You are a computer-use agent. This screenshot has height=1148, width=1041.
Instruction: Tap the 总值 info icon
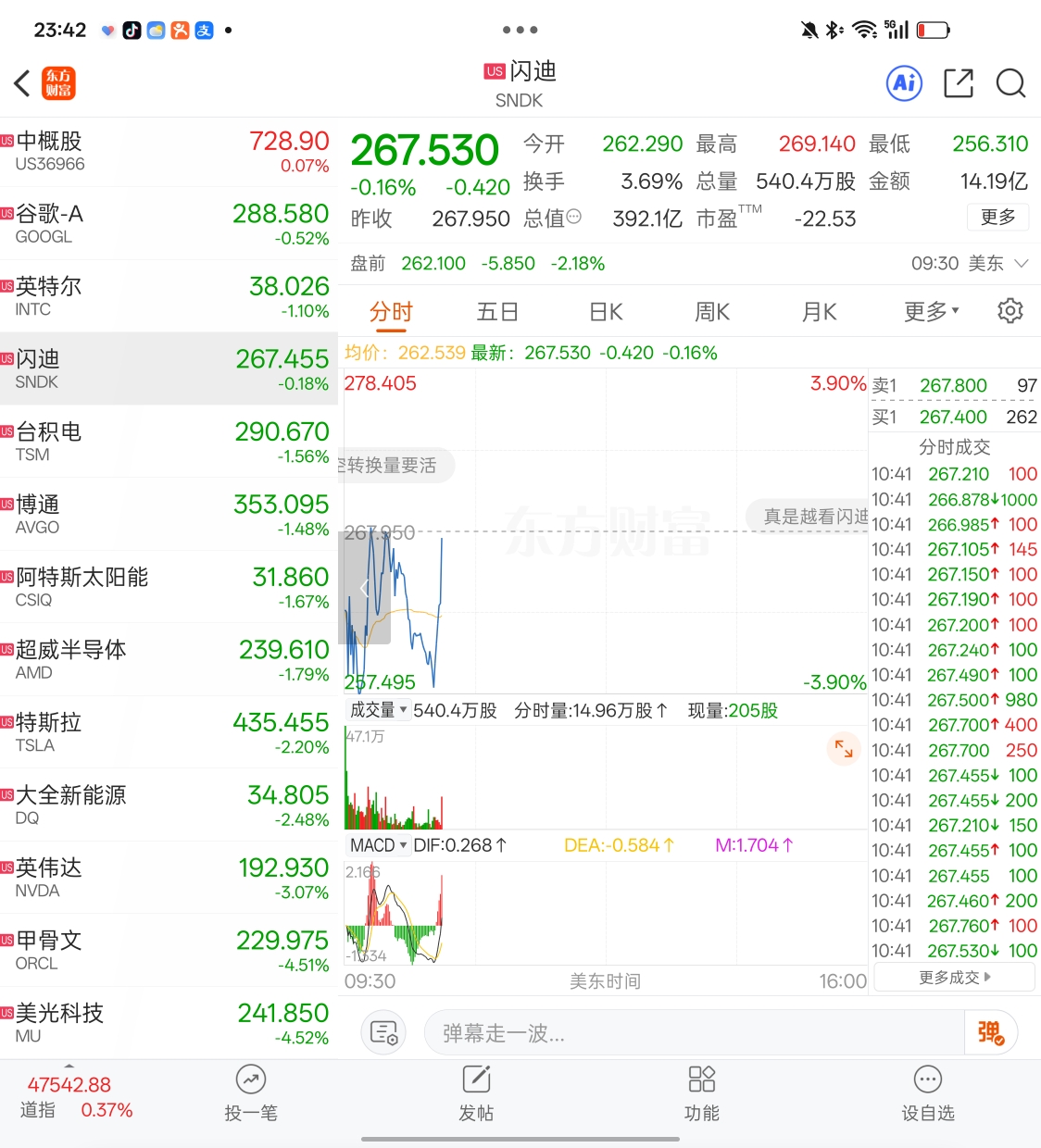[574, 217]
